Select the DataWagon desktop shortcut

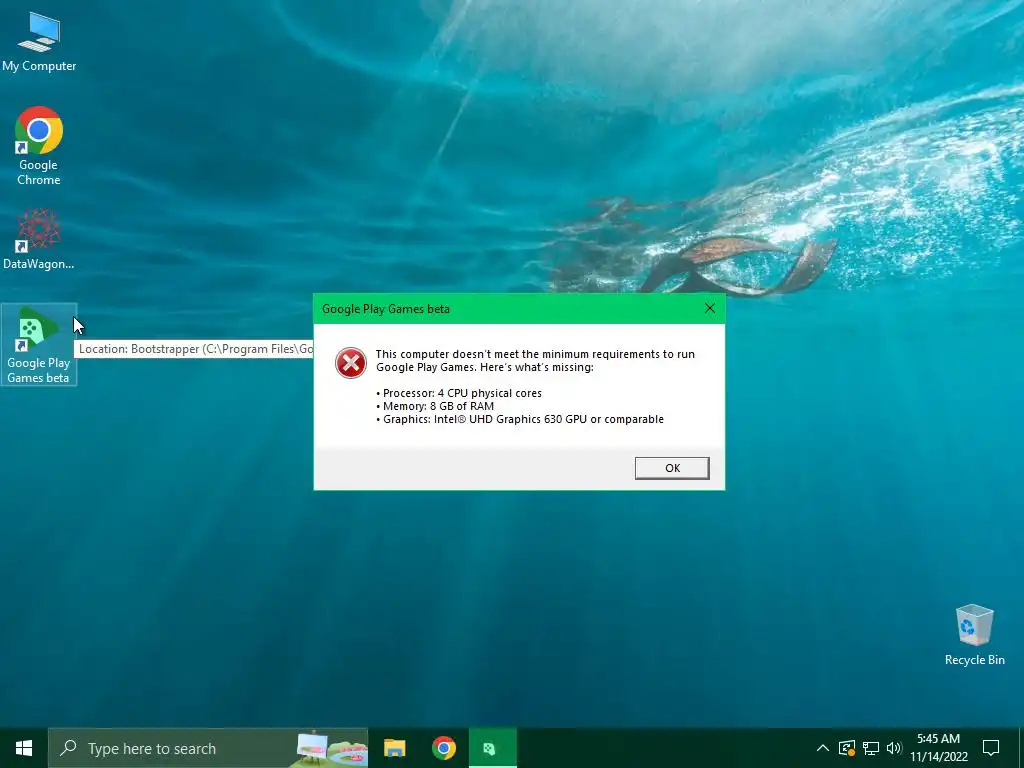39,239
